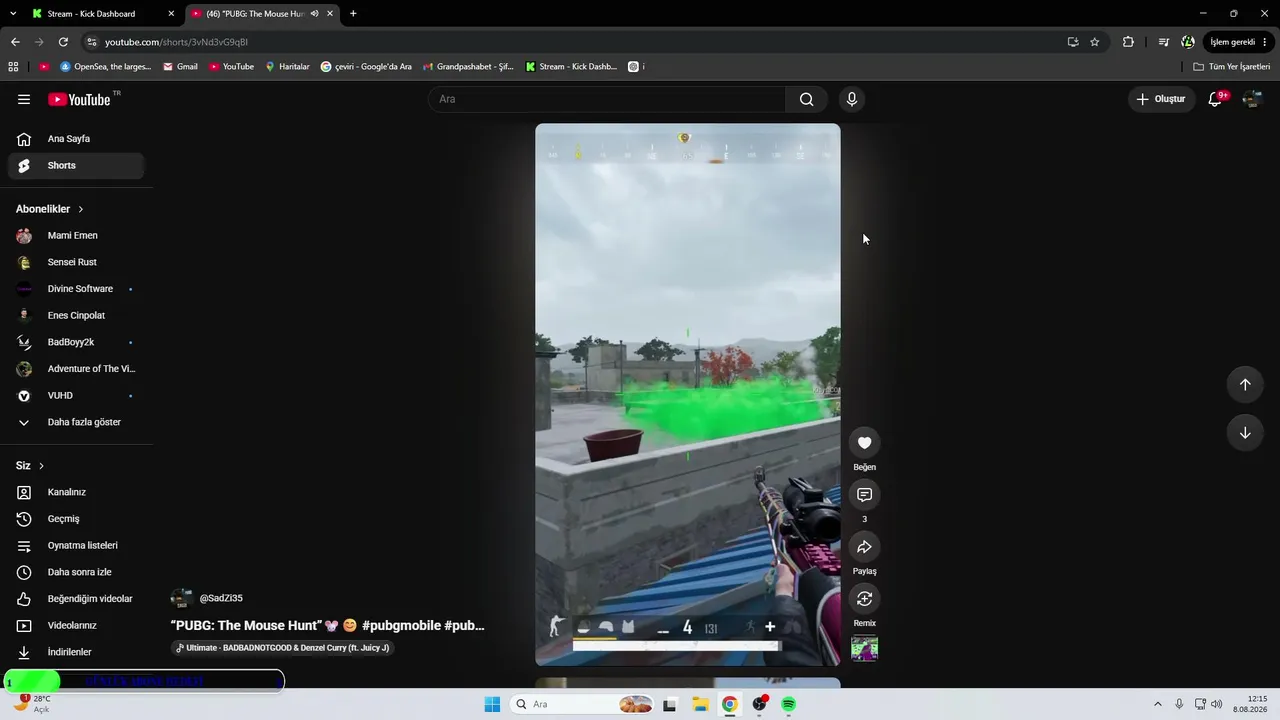Like the short with Beğen heart
1280x720 pixels.
pyautogui.click(x=865, y=443)
